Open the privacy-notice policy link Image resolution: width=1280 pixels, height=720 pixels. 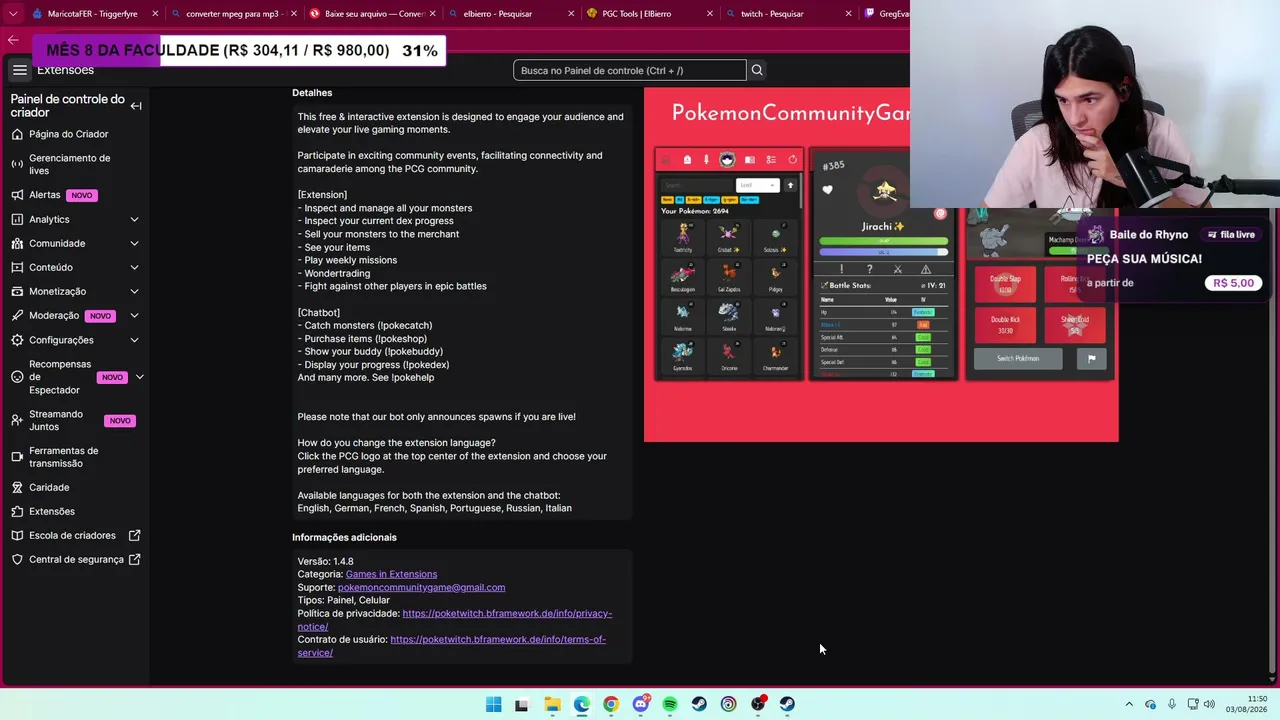point(455,620)
